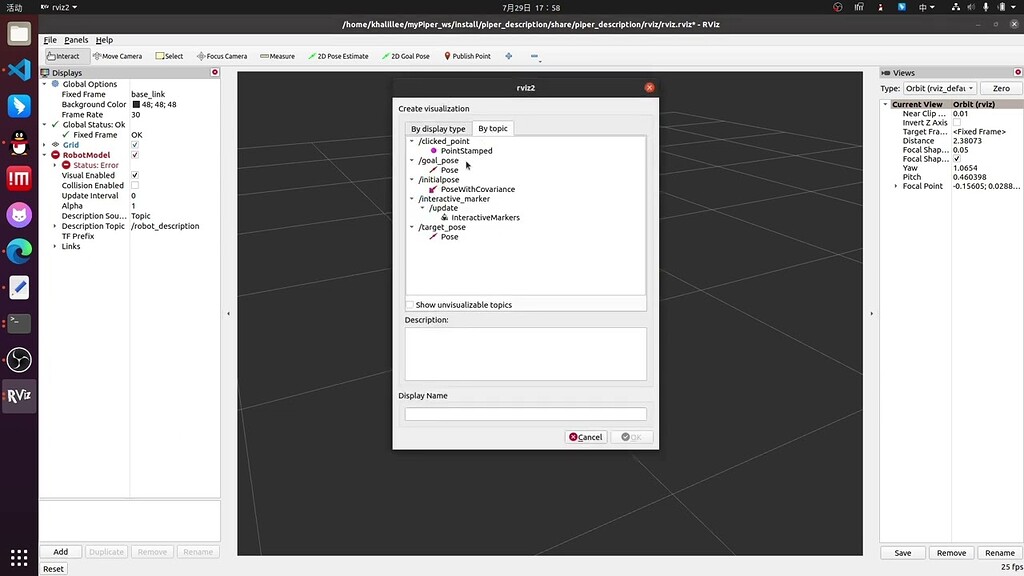Uncheck Visual Enabled under RobotModel
The image size is (1024, 576).
136,175
